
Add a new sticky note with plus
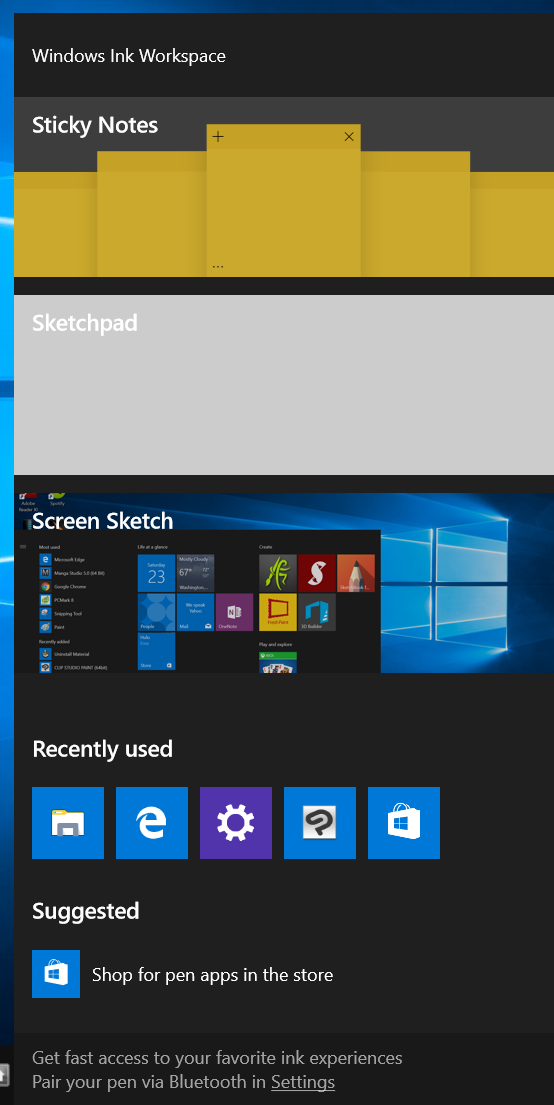[218, 137]
